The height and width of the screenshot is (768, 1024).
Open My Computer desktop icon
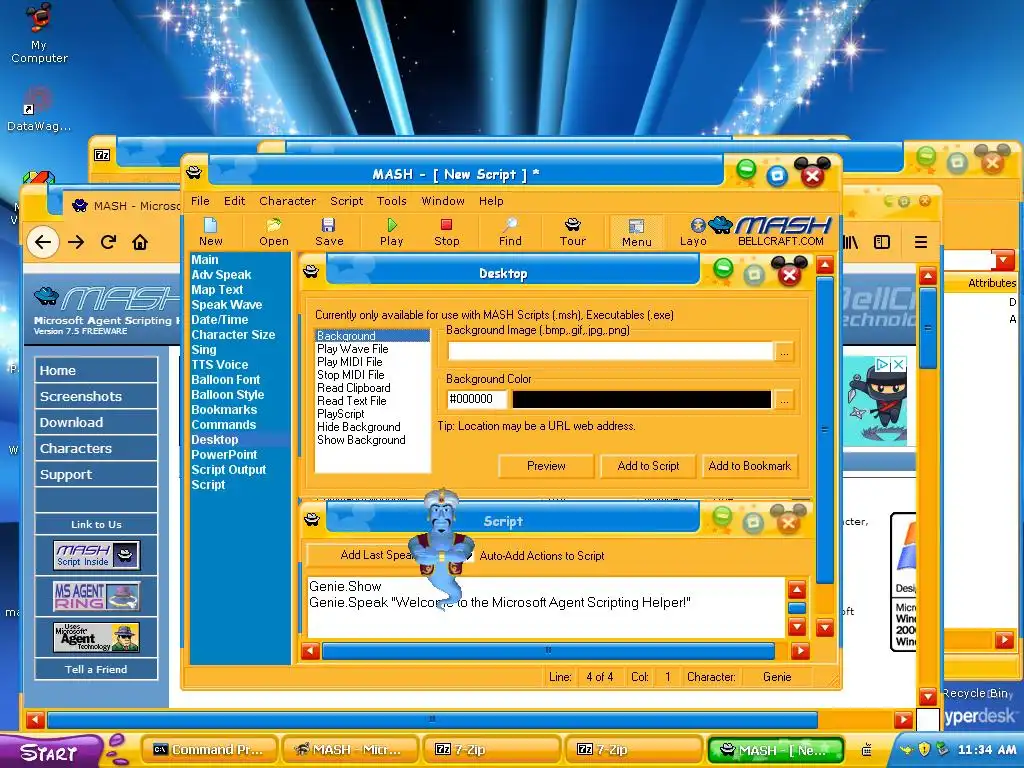tap(39, 34)
